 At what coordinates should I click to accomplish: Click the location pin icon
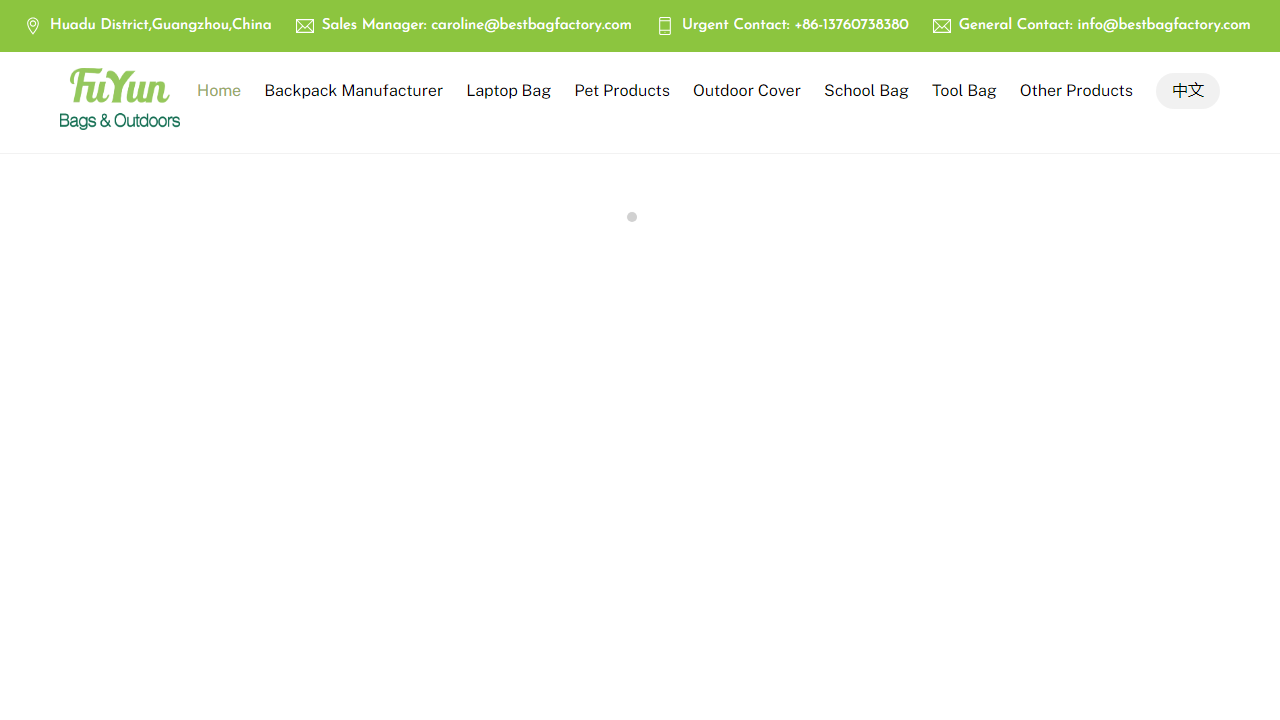[33, 26]
